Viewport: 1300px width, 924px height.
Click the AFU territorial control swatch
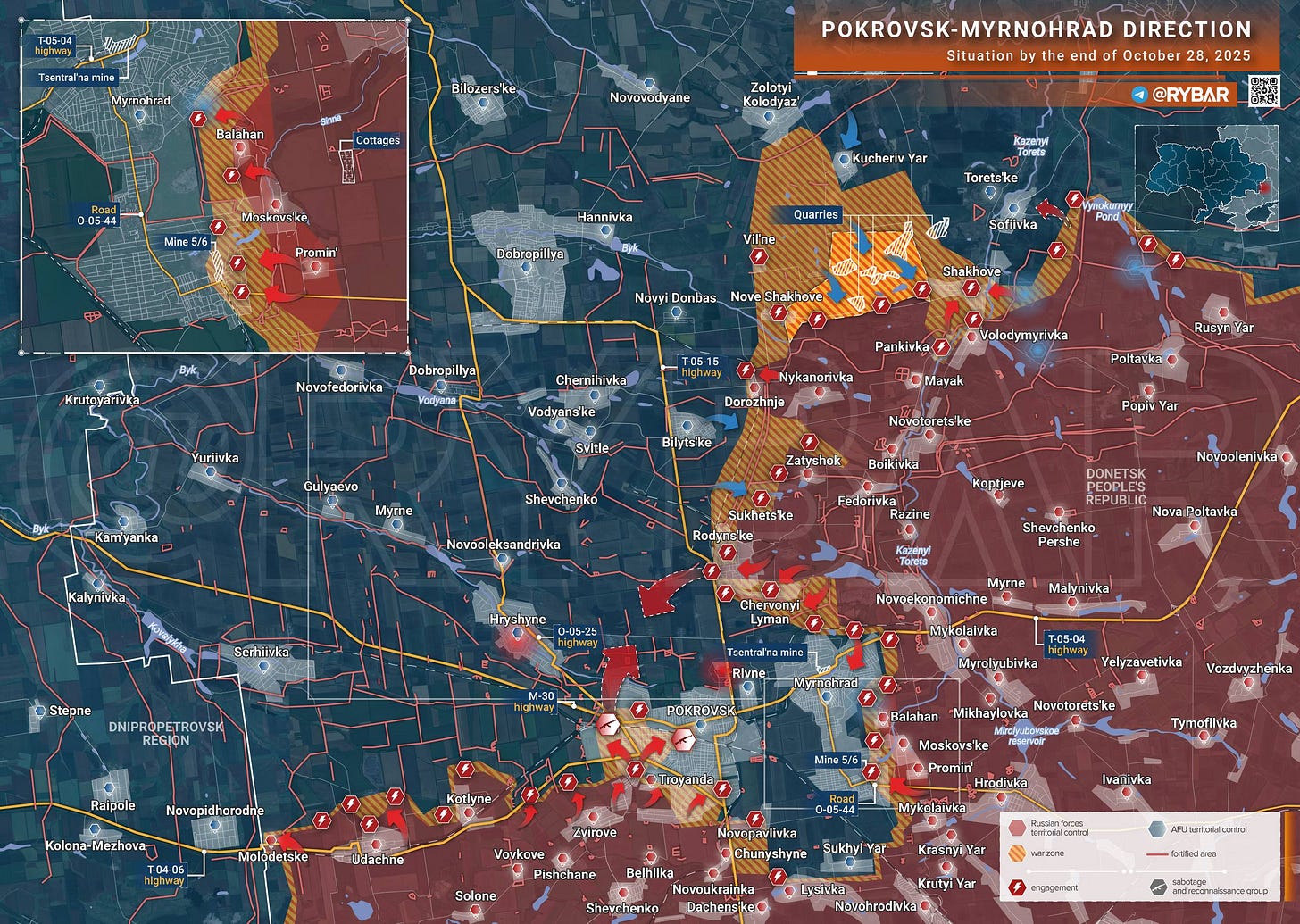1157,828
